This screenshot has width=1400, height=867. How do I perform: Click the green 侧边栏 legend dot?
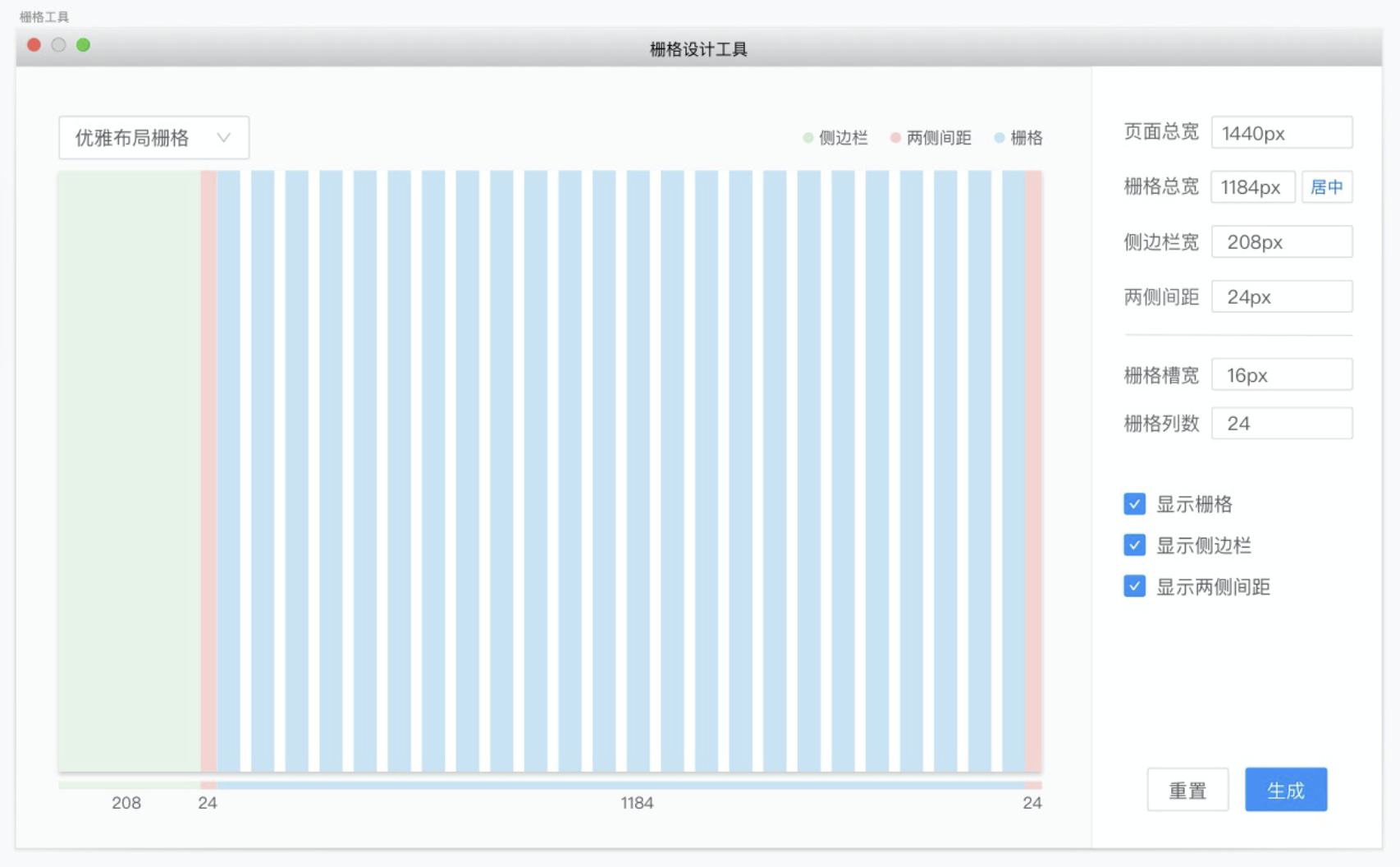(x=808, y=138)
